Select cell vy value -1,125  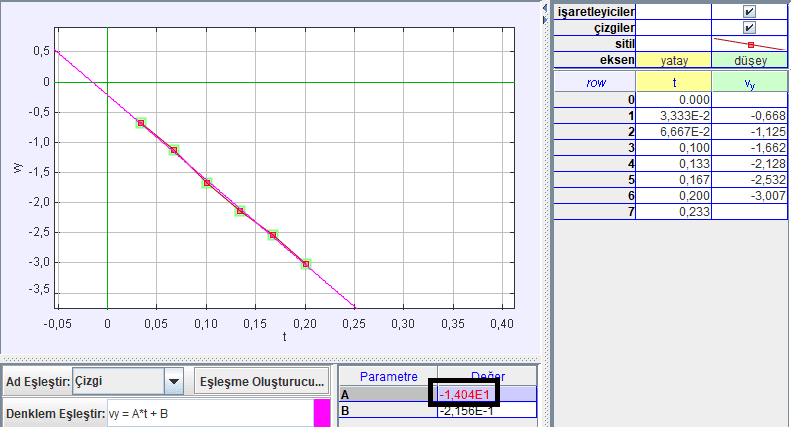tap(750, 132)
